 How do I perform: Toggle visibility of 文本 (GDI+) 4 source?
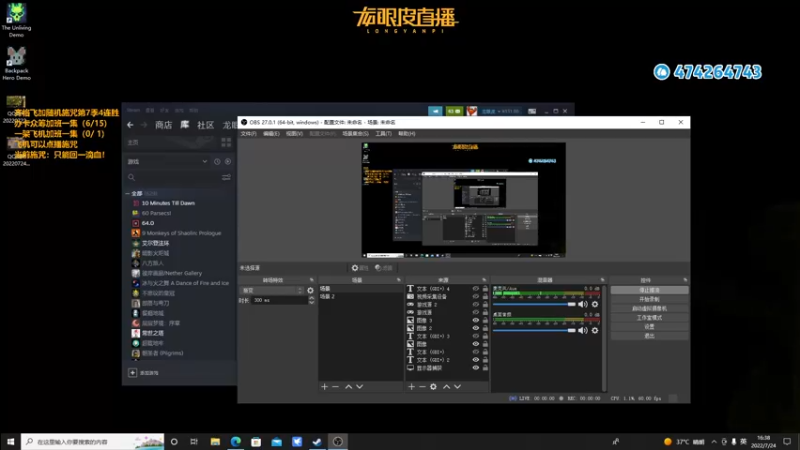[x=476, y=289]
